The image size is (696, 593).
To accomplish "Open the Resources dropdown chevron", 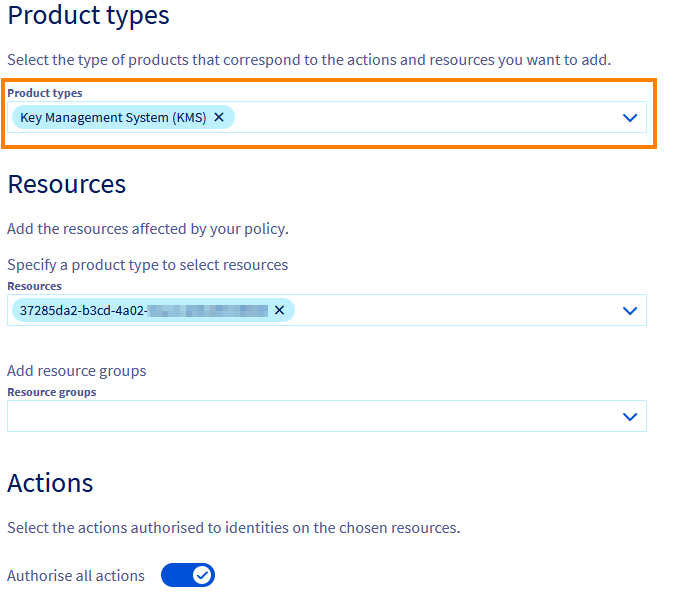I will (x=630, y=310).
